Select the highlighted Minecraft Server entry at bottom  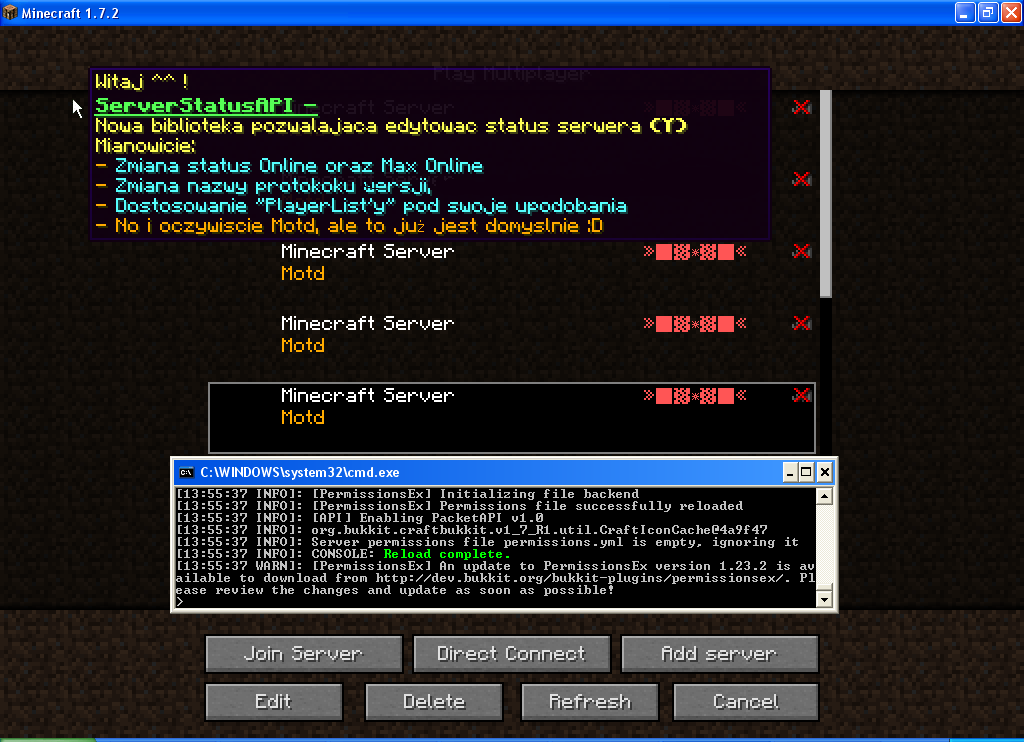512,418
